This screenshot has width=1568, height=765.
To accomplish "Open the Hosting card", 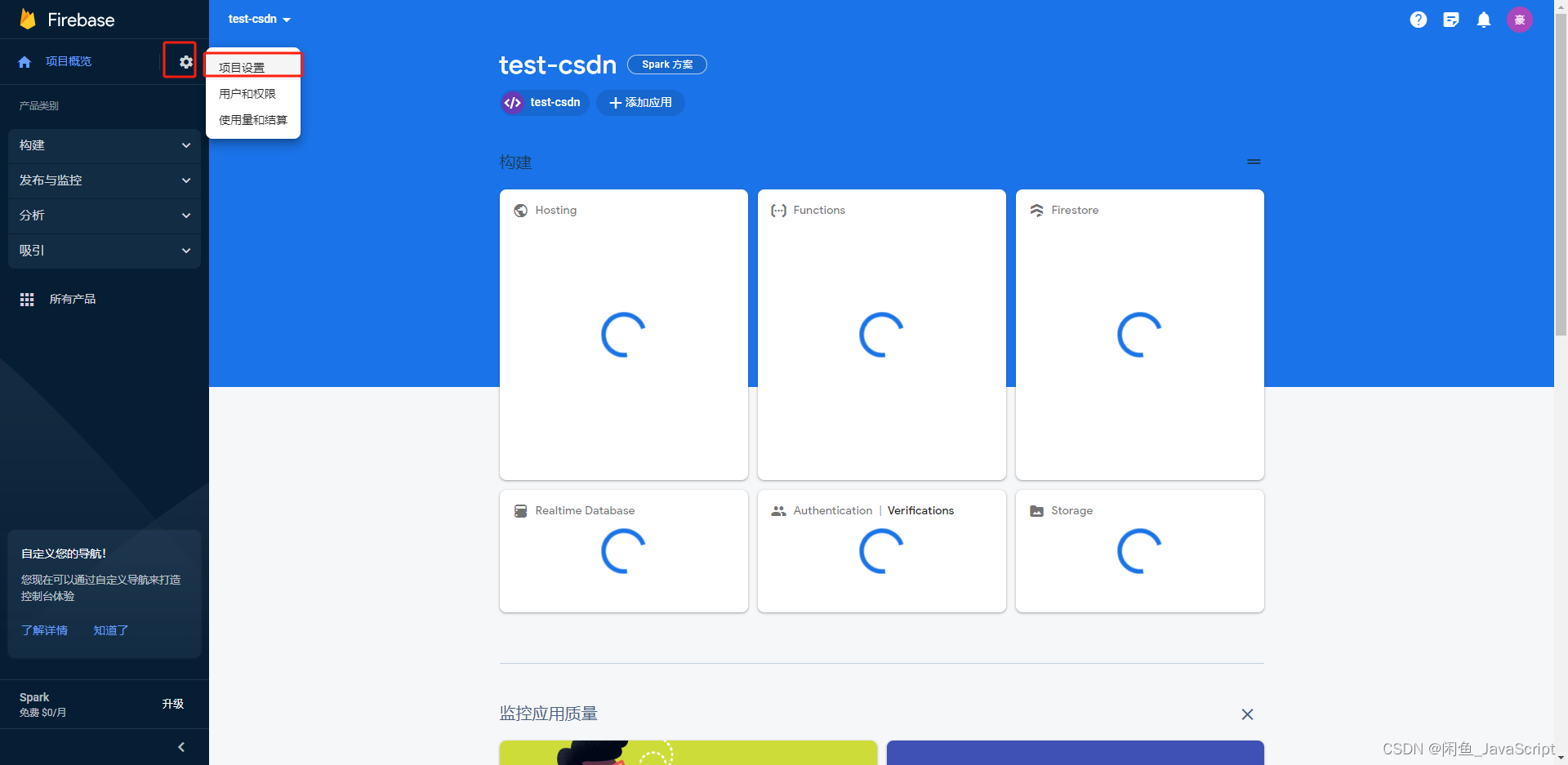I will point(624,335).
